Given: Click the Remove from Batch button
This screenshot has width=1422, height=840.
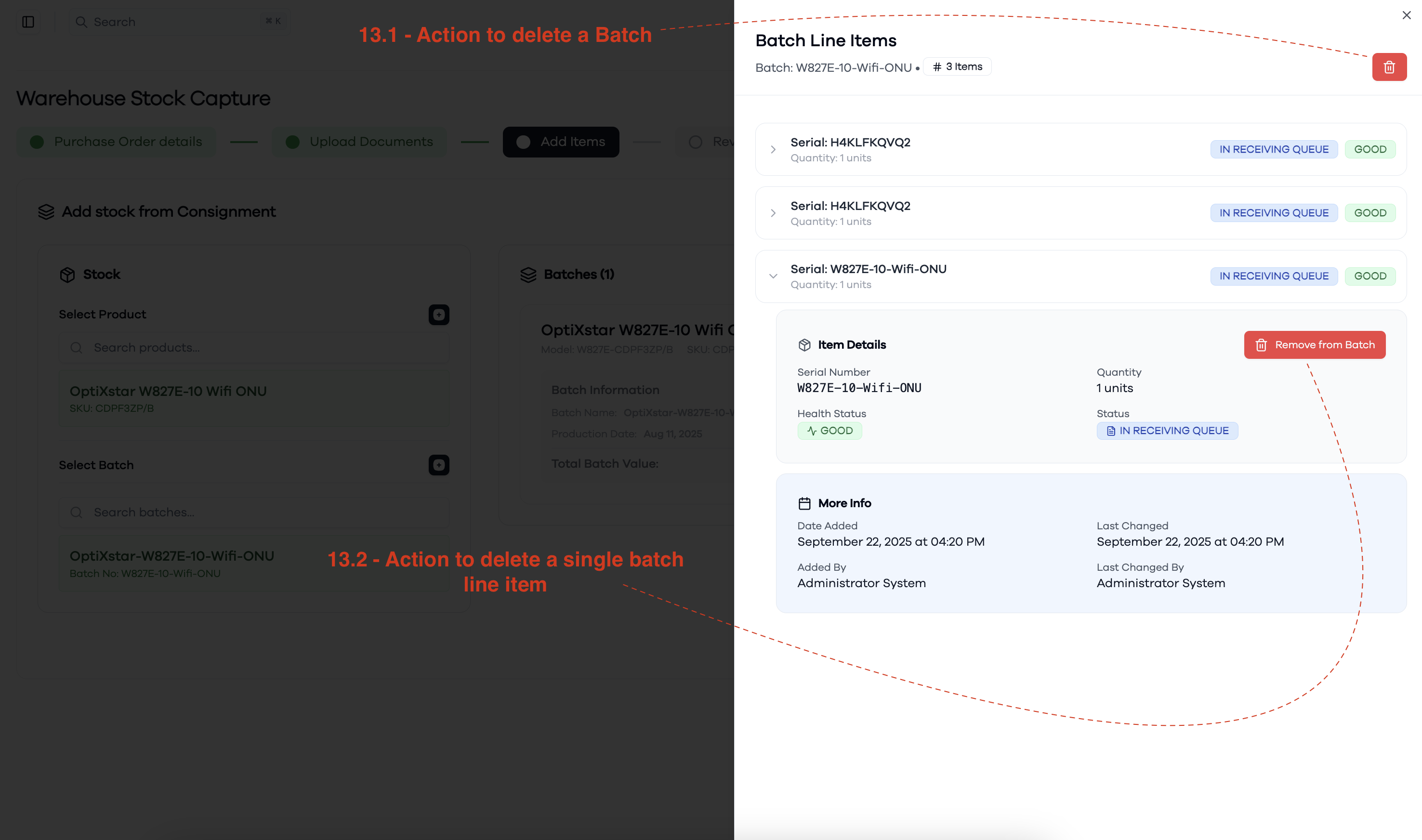Looking at the screenshot, I should 1314,345.
